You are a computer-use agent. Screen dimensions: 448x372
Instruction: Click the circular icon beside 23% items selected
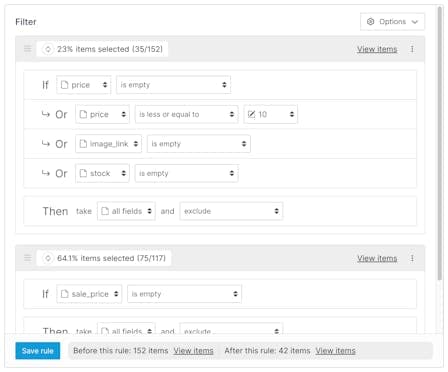[48, 49]
